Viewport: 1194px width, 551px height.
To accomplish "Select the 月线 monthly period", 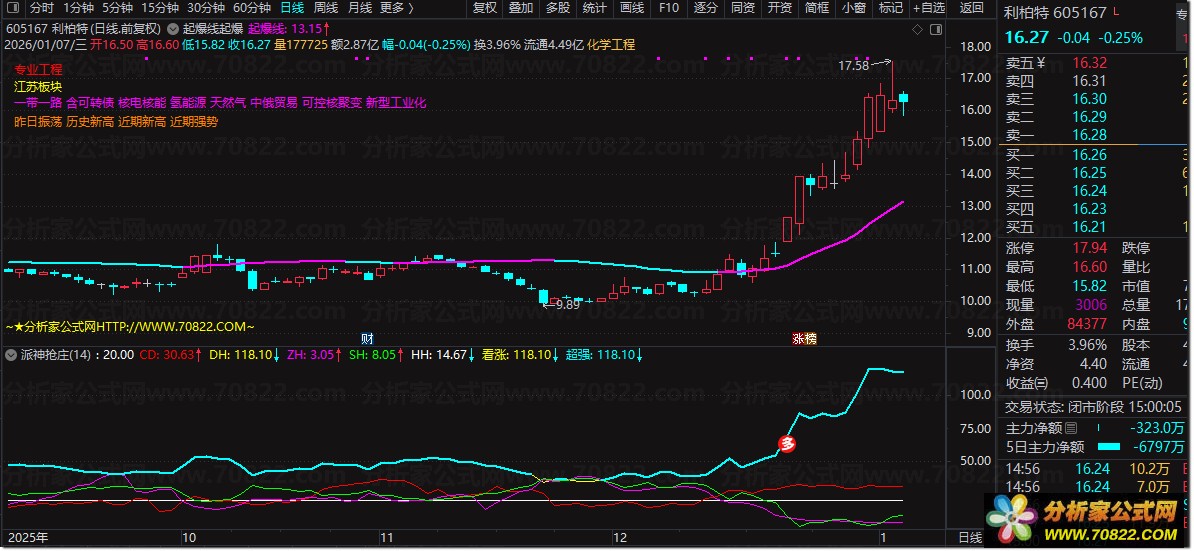I will pyautogui.click(x=359, y=8).
